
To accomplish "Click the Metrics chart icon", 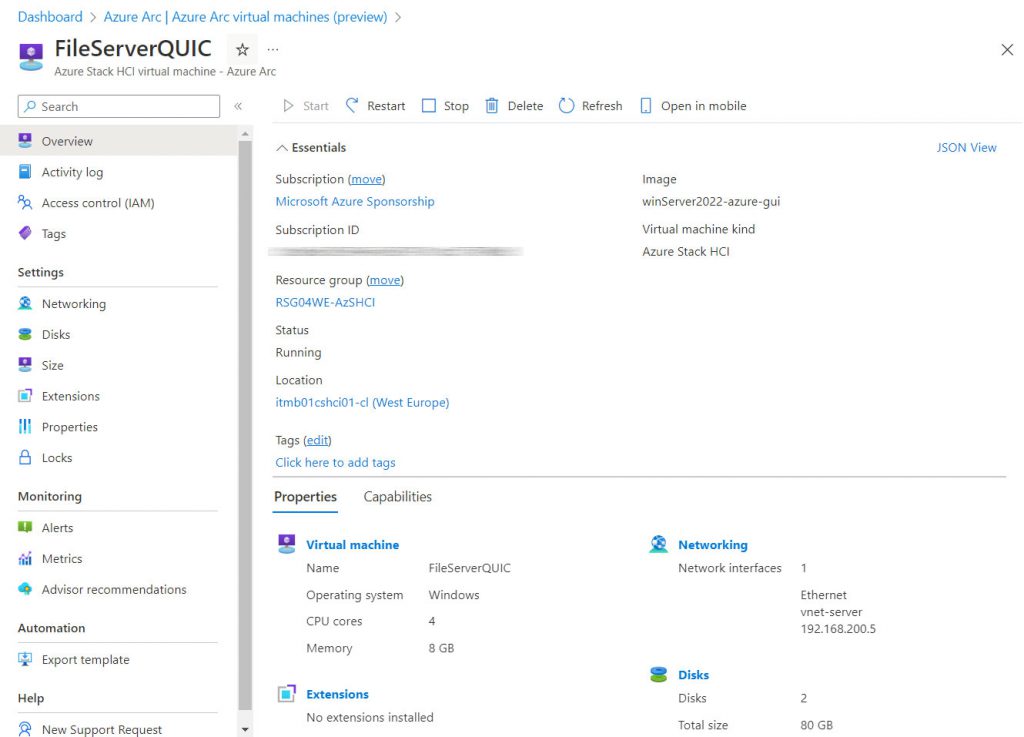I will [25, 558].
